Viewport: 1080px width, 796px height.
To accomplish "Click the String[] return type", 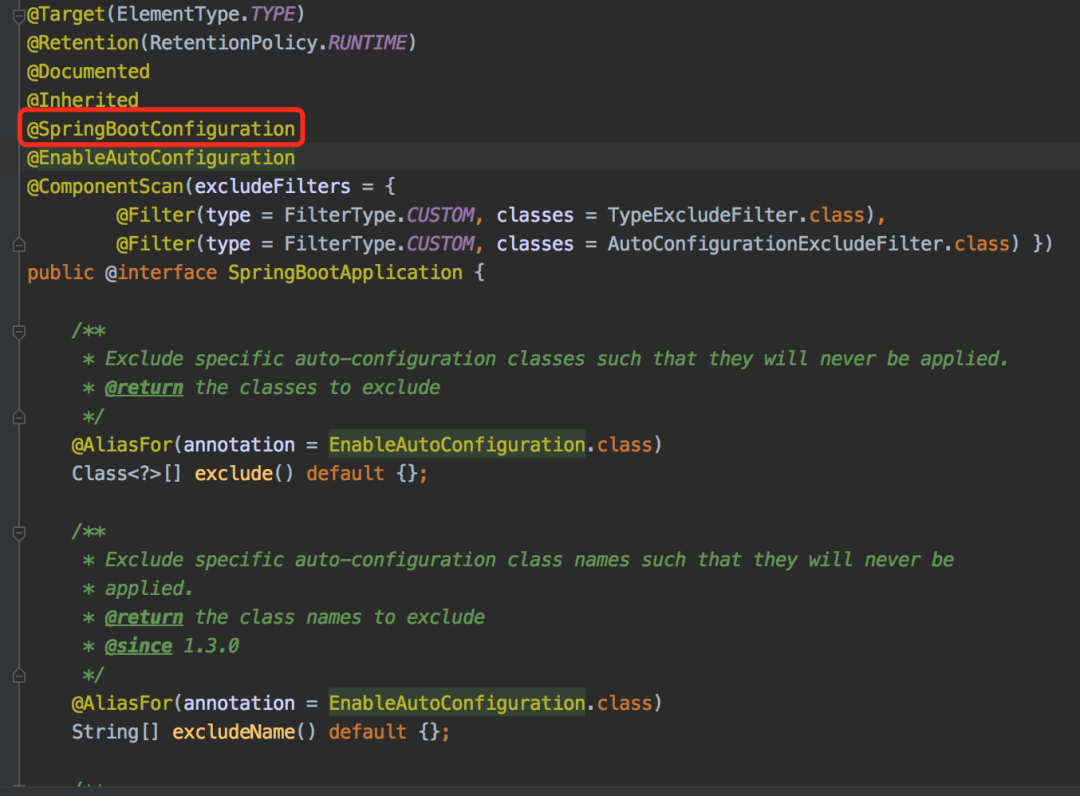I will (x=116, y=732).
